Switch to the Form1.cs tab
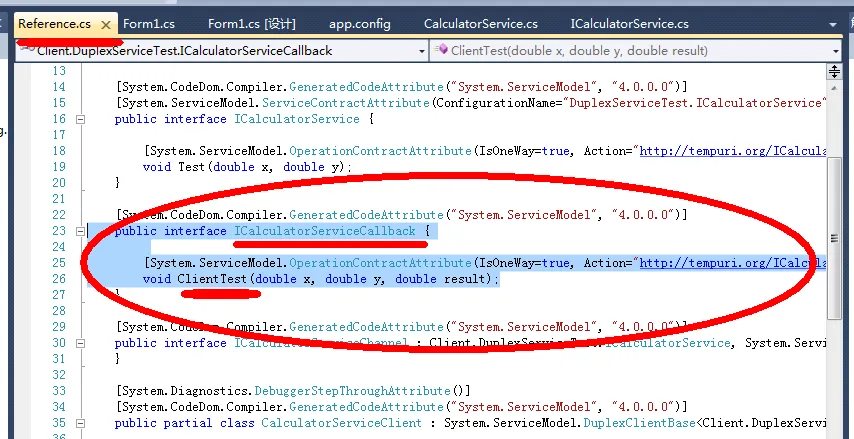The image size is (854, 439). pyautogui.click(x=150, y=23)
